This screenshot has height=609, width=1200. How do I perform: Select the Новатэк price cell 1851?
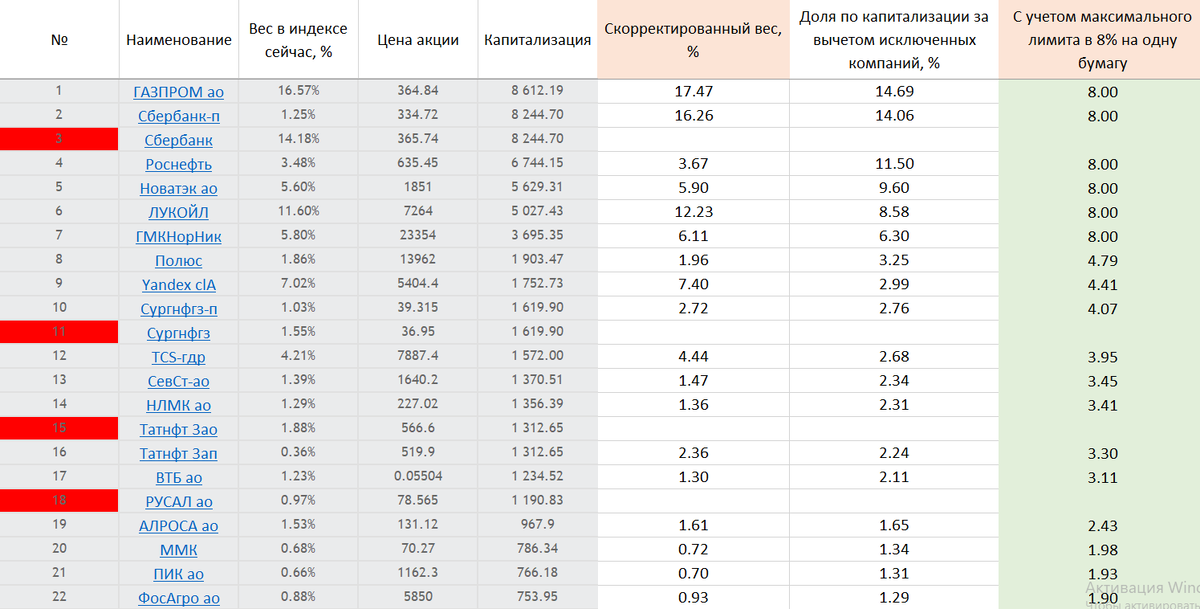pyautogui.click(x=419, y=188)
